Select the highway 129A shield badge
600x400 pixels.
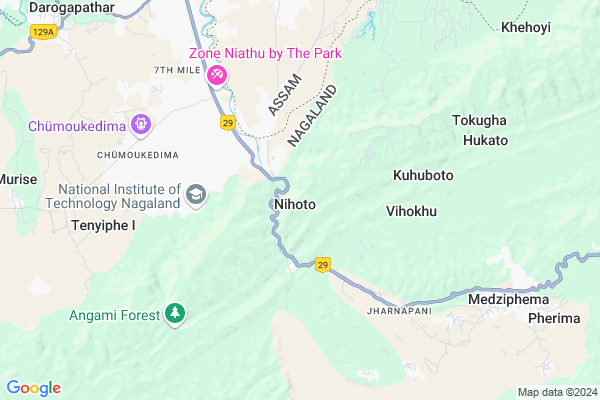click(43, 32)
